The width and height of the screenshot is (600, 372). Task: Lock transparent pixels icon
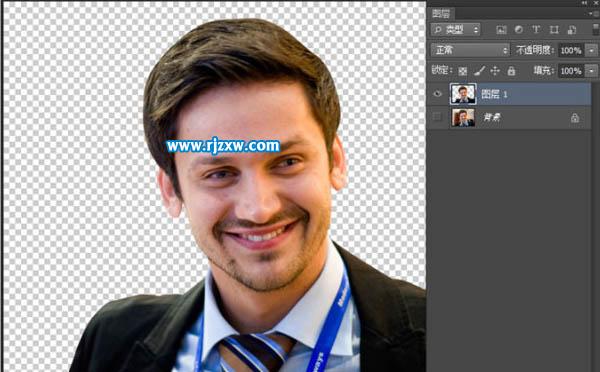pyautogui.click(x=463, y=71)
